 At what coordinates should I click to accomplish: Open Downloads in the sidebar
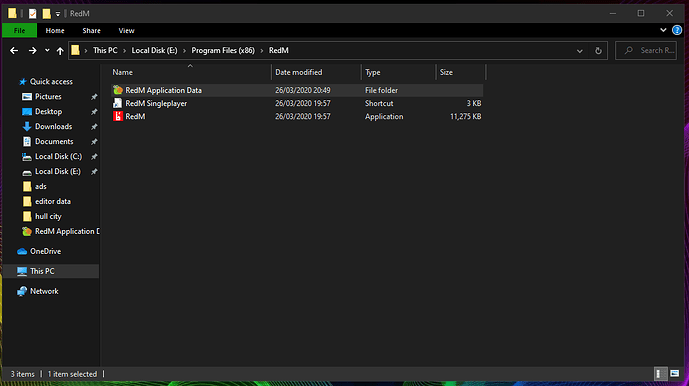click(x=53, y=126)
